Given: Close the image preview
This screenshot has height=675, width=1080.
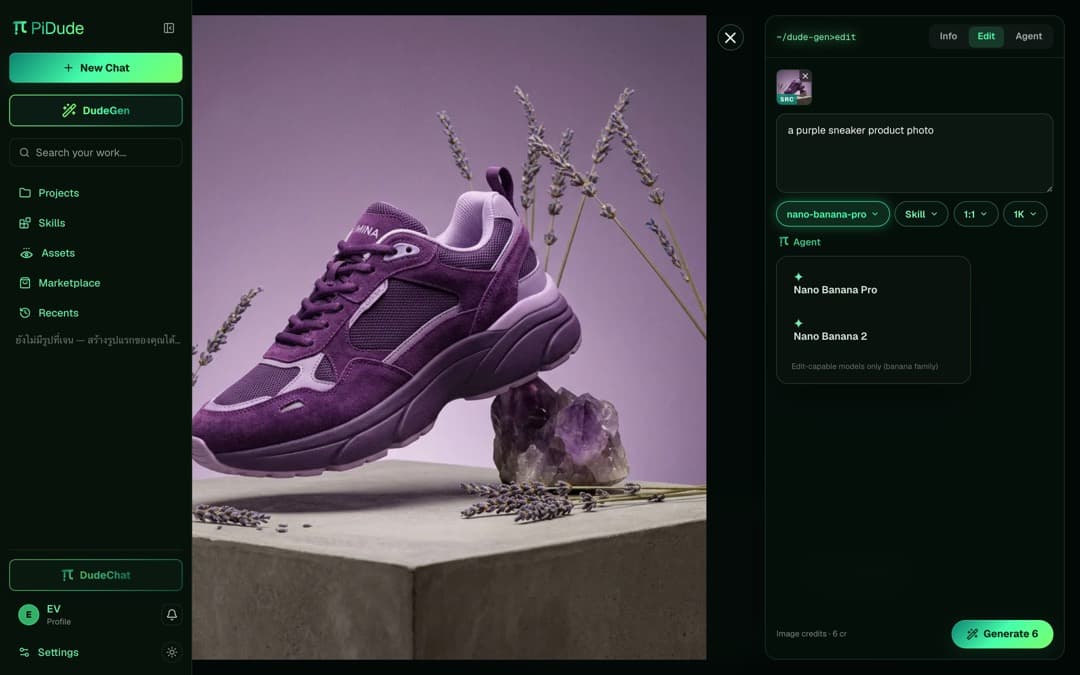Looking at the screenshot, I should pos(730,38).
